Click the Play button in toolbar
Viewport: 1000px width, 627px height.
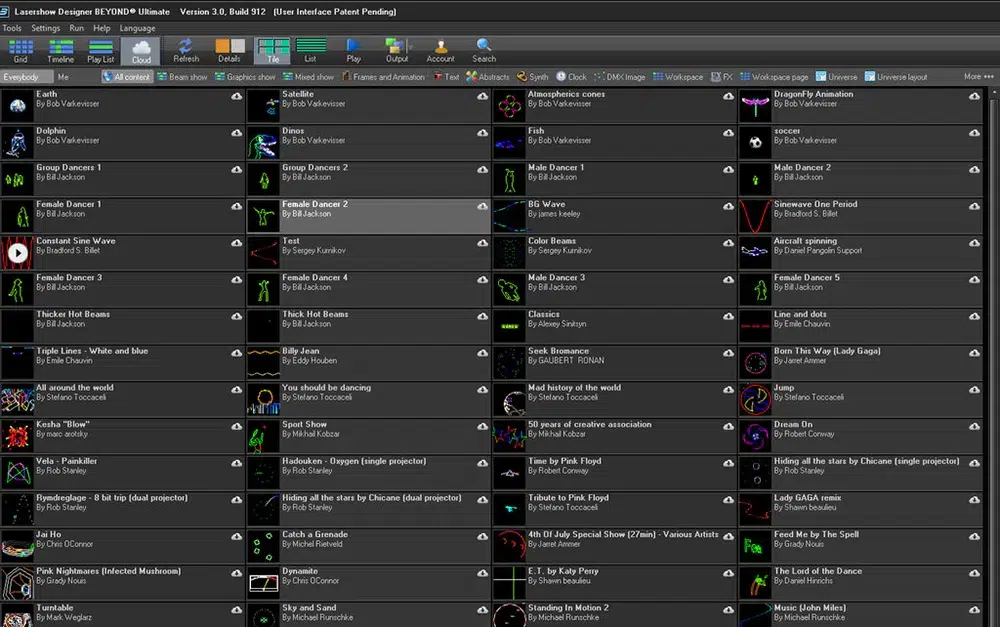(x=354, y=50)
